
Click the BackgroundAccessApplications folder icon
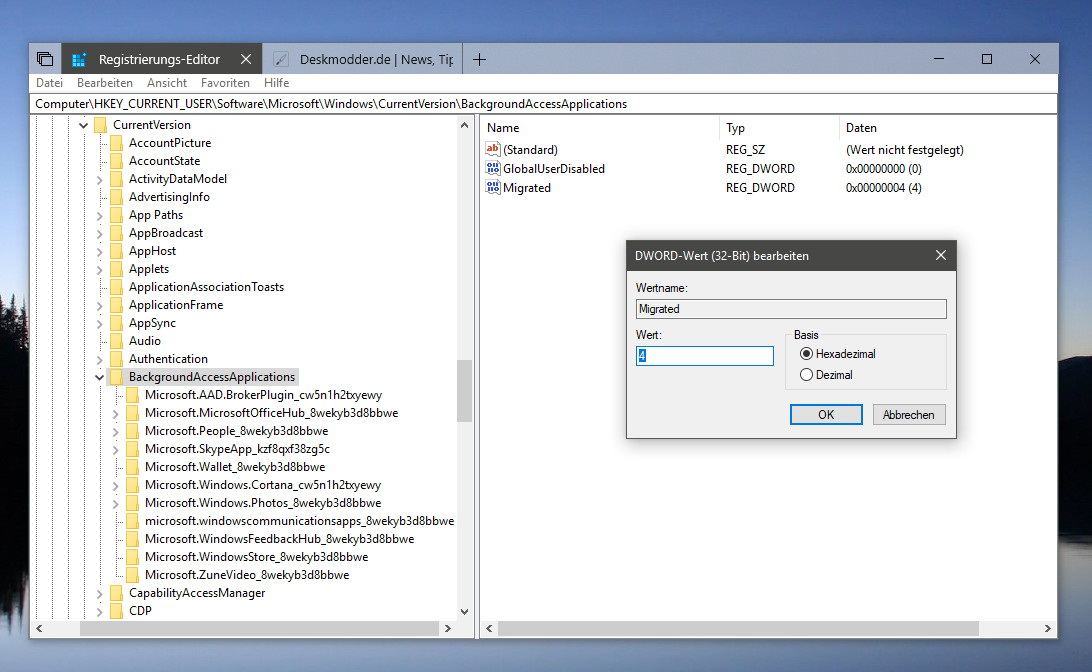click(x=116, y=377)
